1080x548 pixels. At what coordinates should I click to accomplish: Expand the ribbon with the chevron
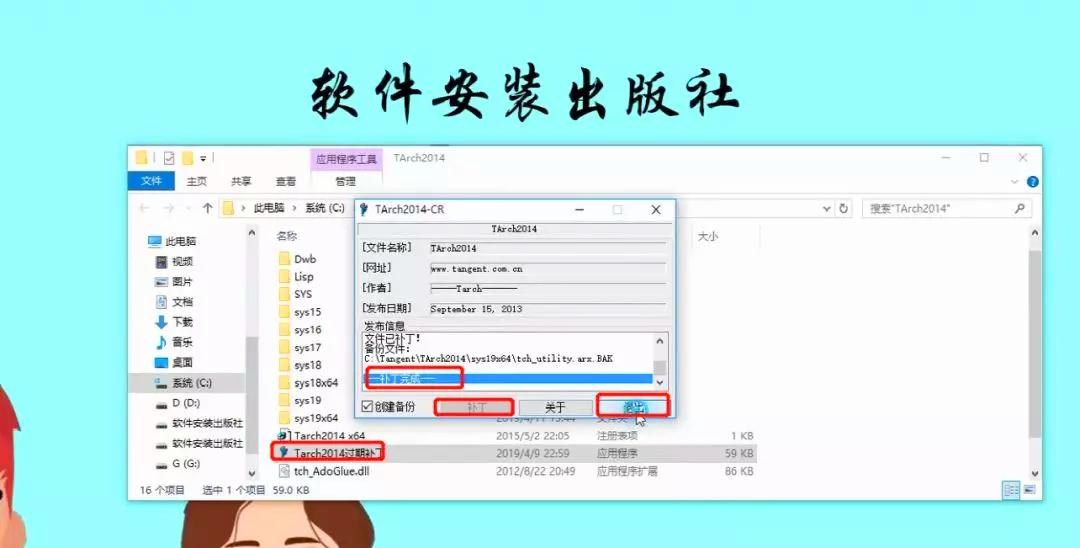tap(1015, 182)
